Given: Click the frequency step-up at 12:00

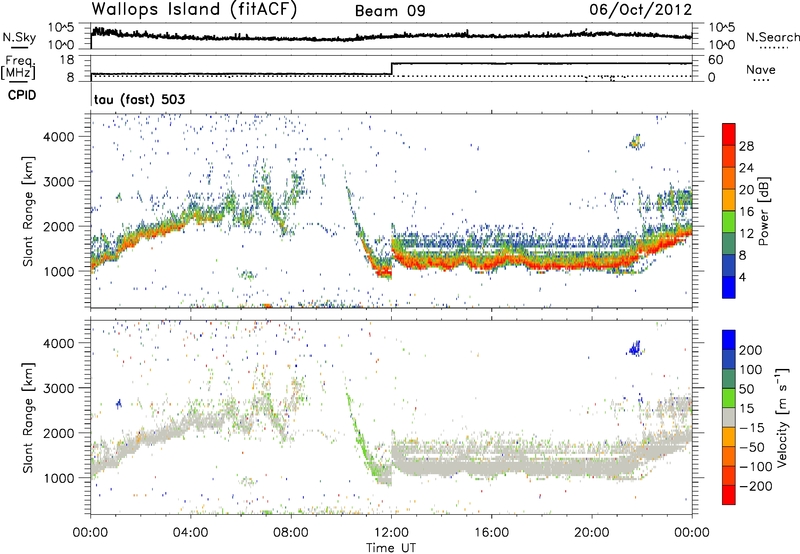Looking at the screenshot, I should [x=391, y=69].
